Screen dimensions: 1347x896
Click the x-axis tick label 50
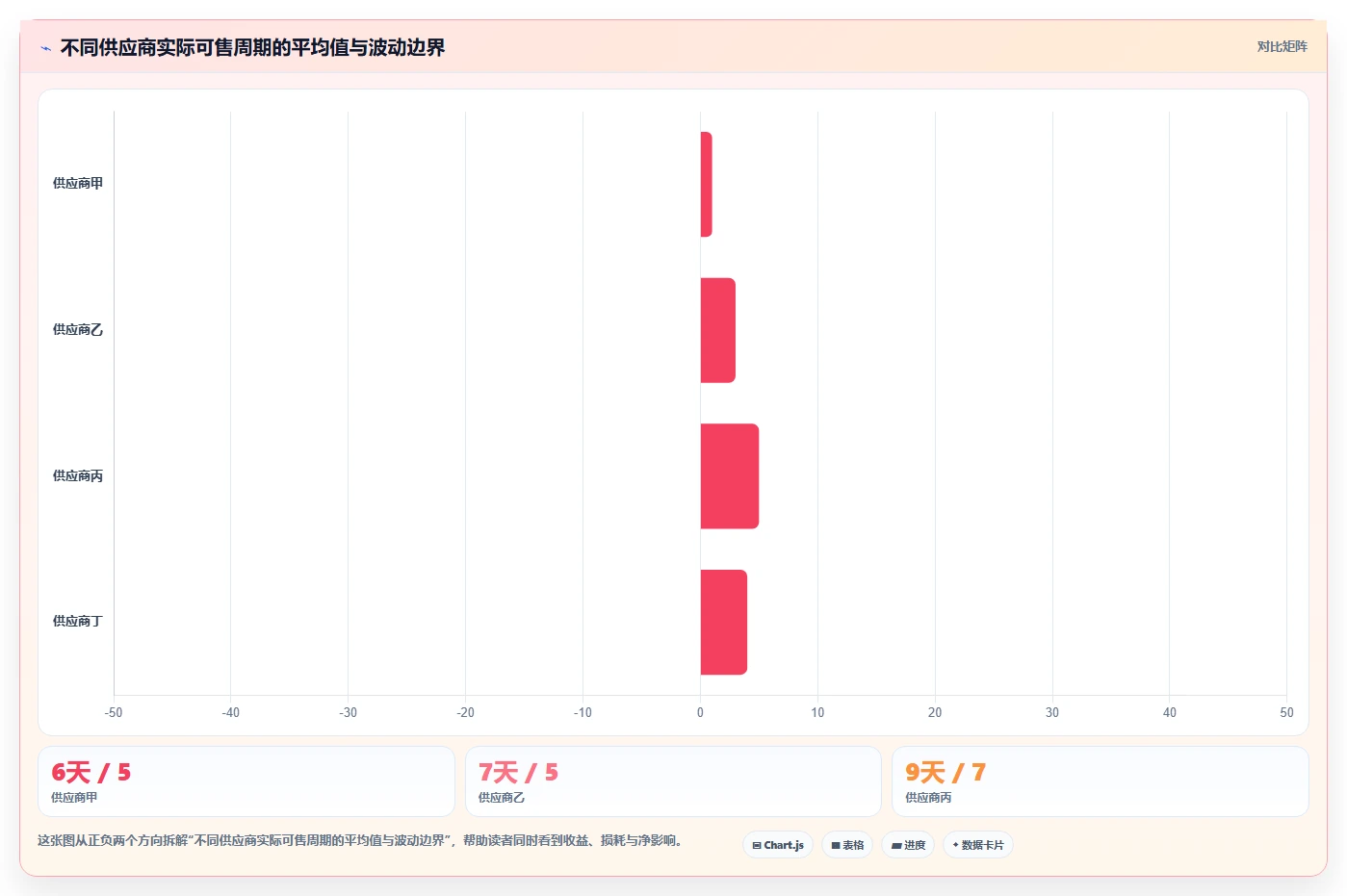(x=1287, y=713)
